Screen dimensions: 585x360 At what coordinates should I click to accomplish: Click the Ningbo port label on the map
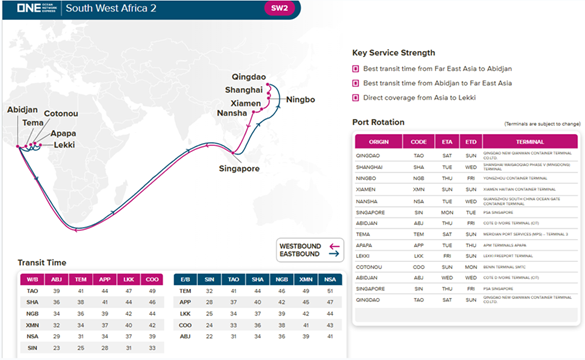(x=300, y=100)
